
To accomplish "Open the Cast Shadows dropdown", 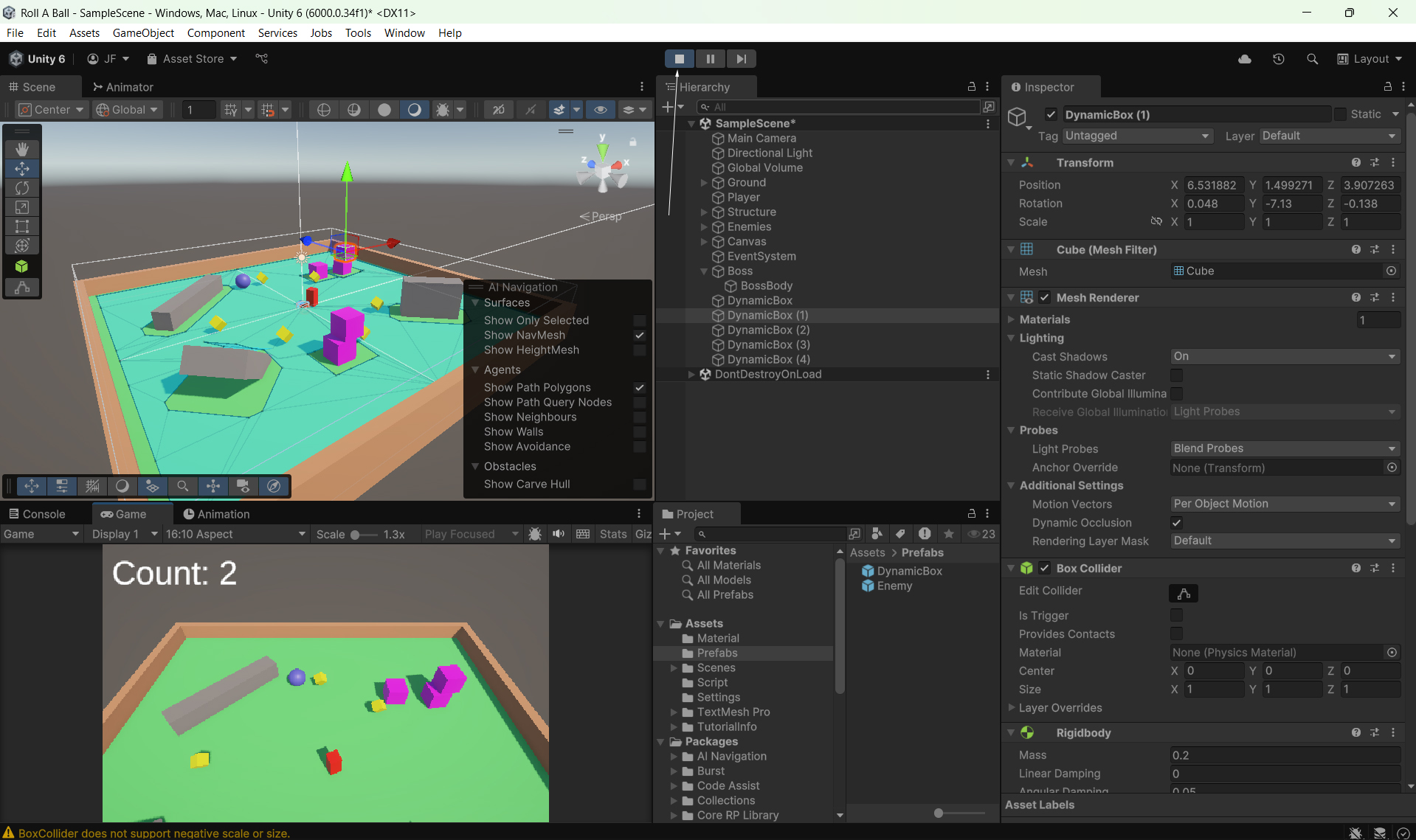I will (x=1284, y=356).
